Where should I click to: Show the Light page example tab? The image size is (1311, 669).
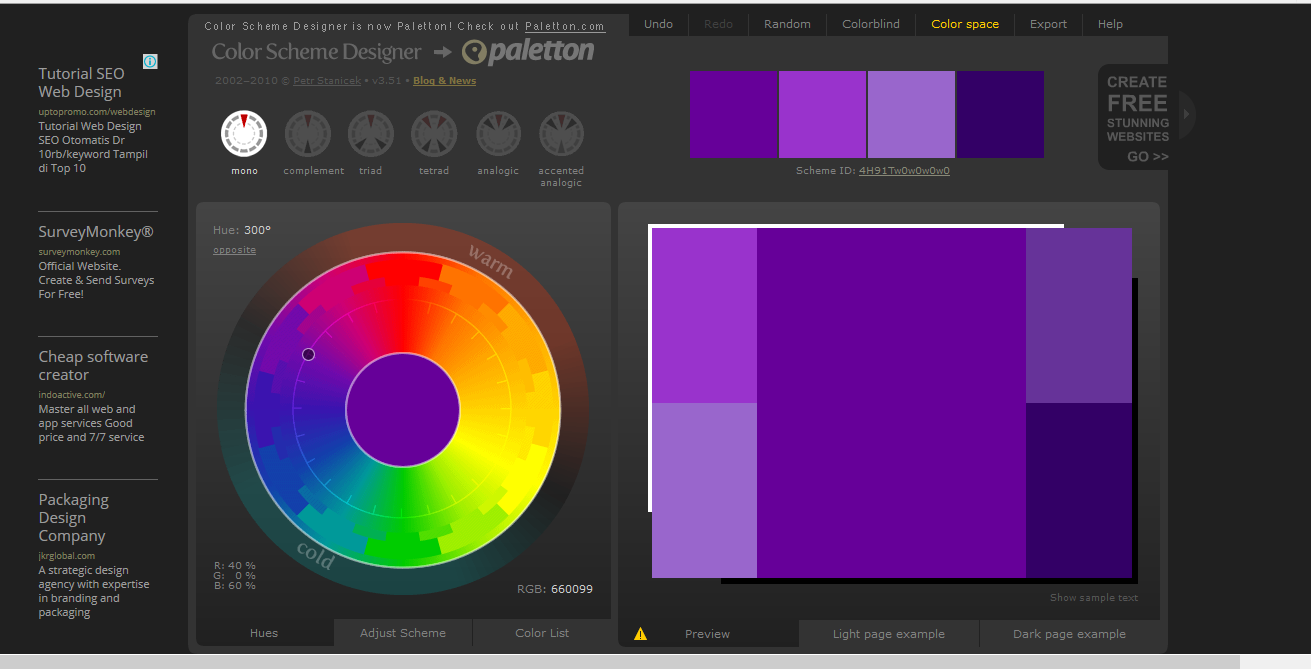pos(889,634)
